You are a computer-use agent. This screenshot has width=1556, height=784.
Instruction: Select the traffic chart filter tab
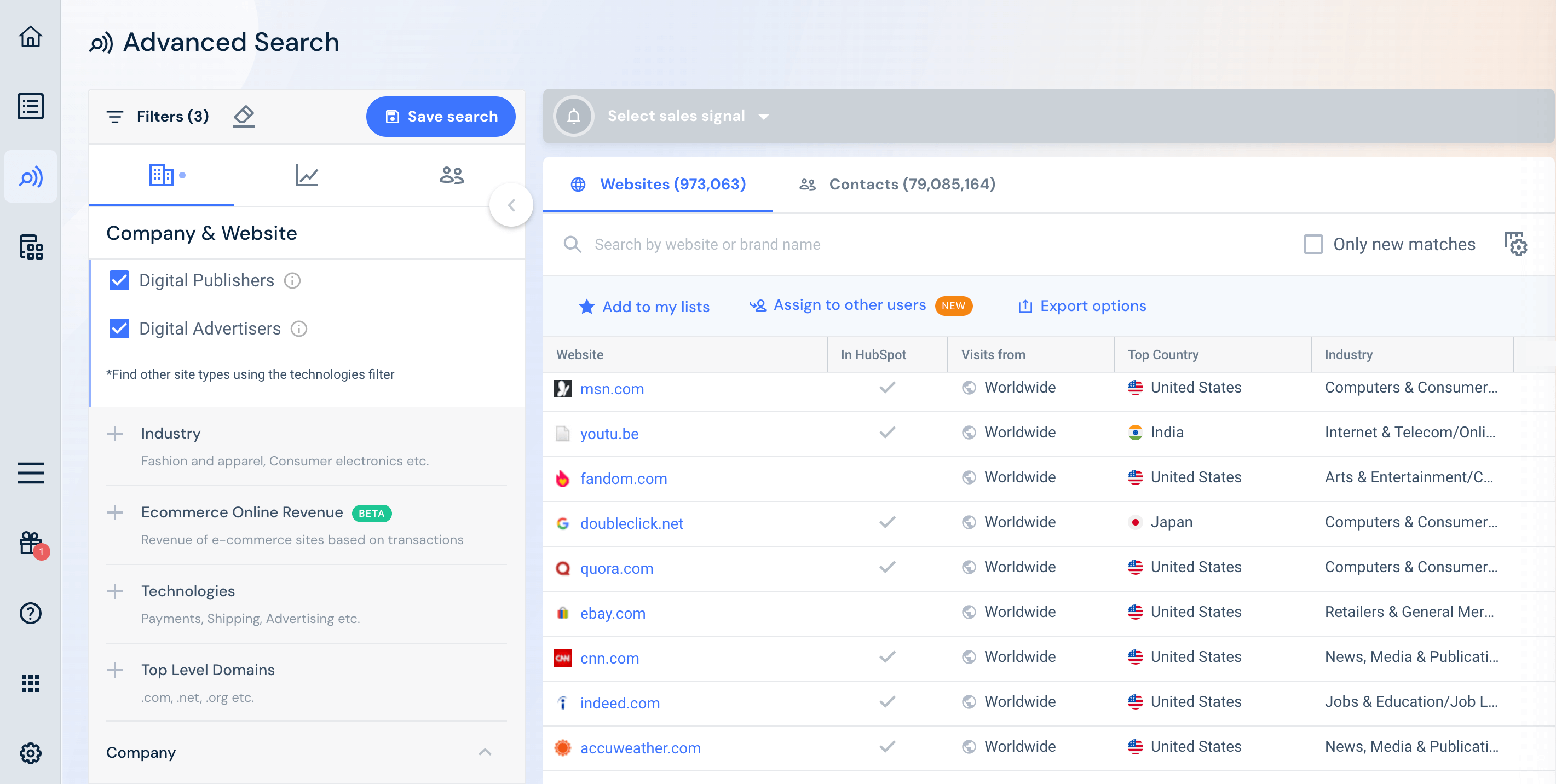click(306, 175)
